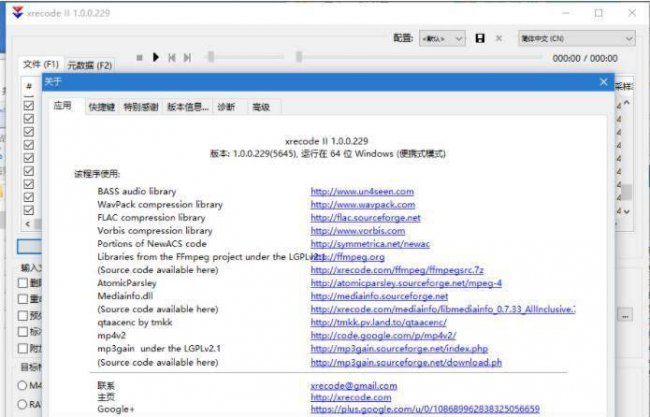Toggle the third checkbox in file list
The image size is (650, 417).
click(x=29, y=132)
